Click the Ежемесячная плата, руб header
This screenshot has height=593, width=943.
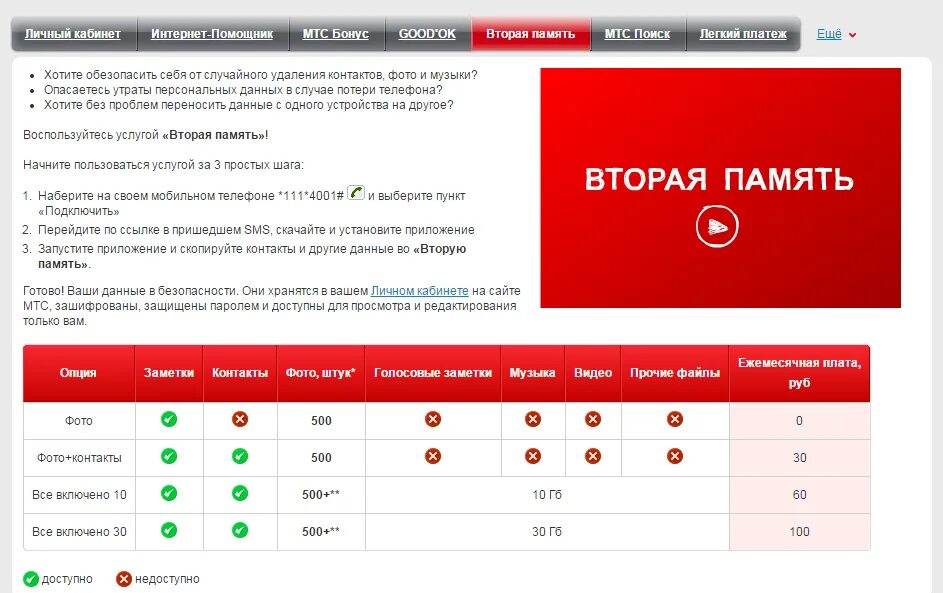click(x=799, y=373)
